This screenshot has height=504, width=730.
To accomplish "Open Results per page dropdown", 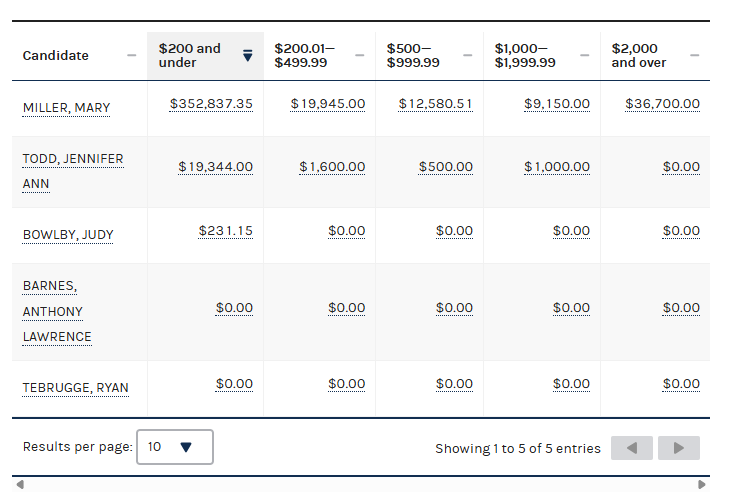I will pyautogui.click(x=175, y=447).
